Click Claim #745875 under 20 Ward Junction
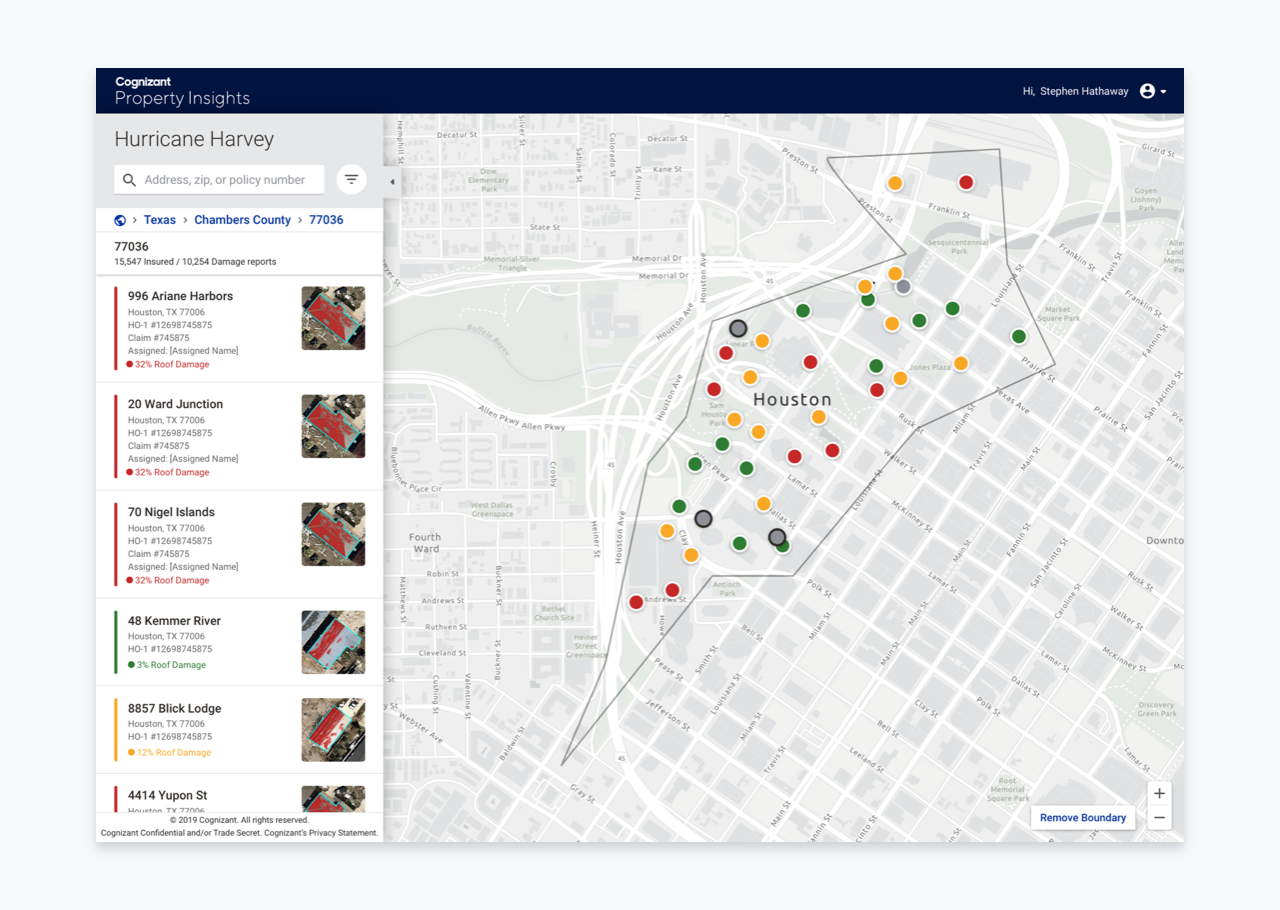Image resolution: width=1280 pixels, height=910 pixels. pos(159,446)
